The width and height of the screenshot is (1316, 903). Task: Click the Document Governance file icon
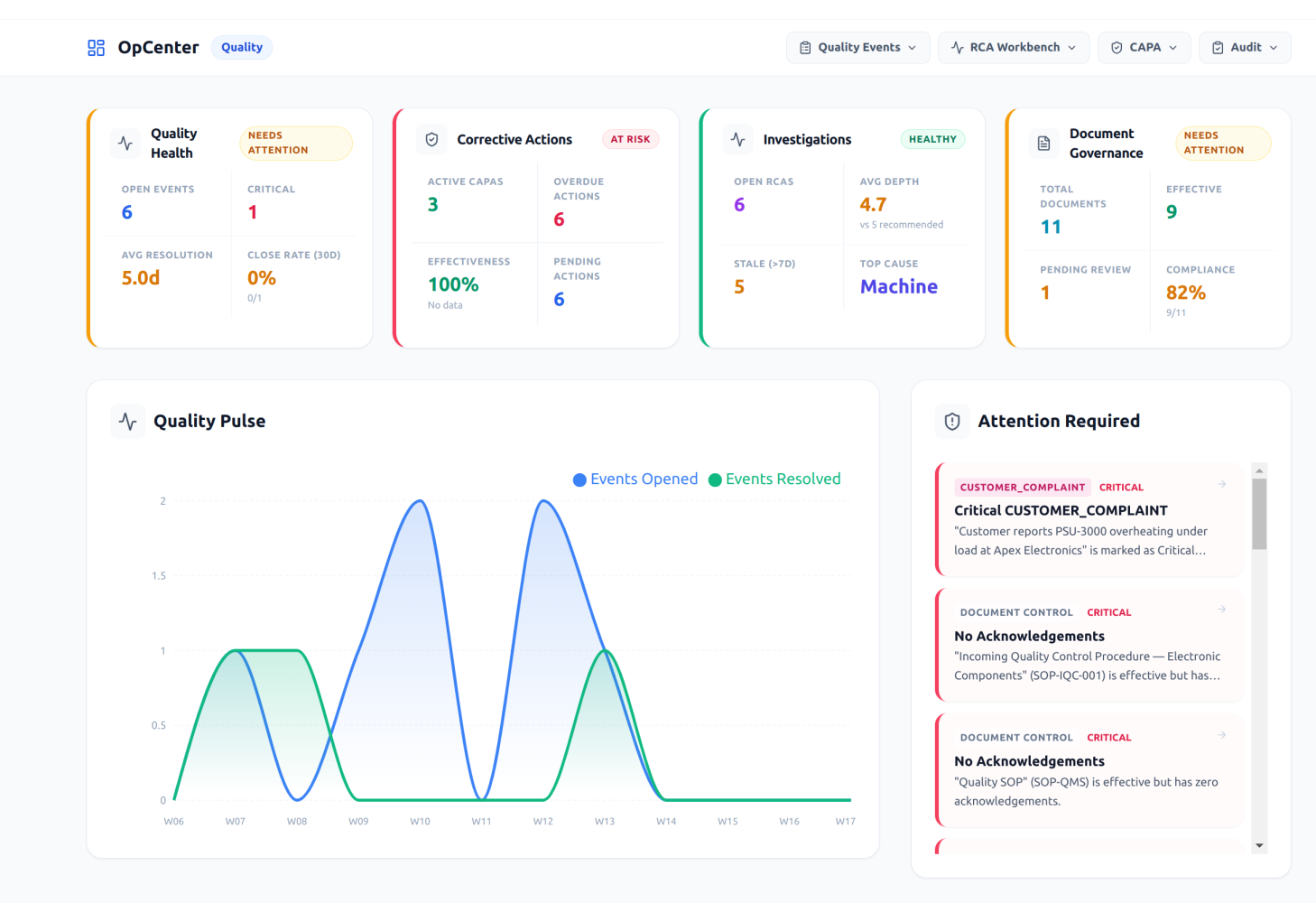pos(1043,144)
